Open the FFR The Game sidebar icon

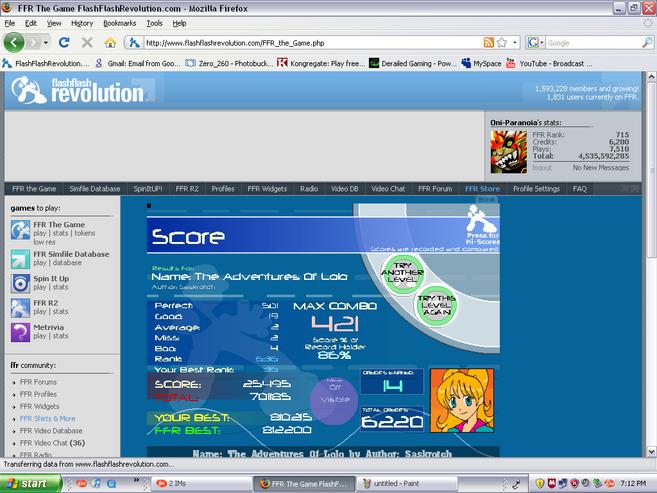[x=20, y=230]
